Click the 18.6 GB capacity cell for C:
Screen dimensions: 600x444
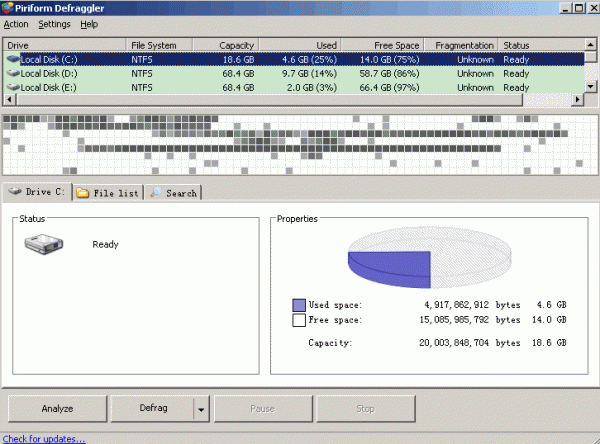[238, 59]
